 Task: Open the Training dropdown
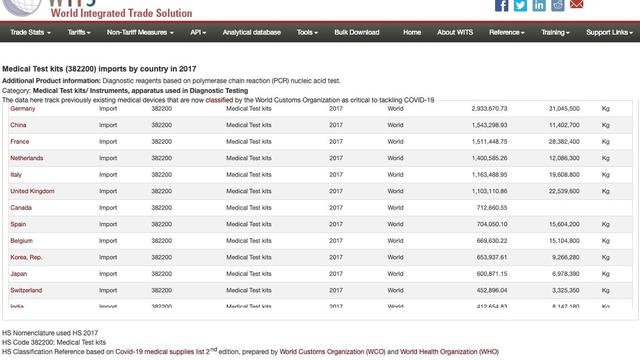555,32
